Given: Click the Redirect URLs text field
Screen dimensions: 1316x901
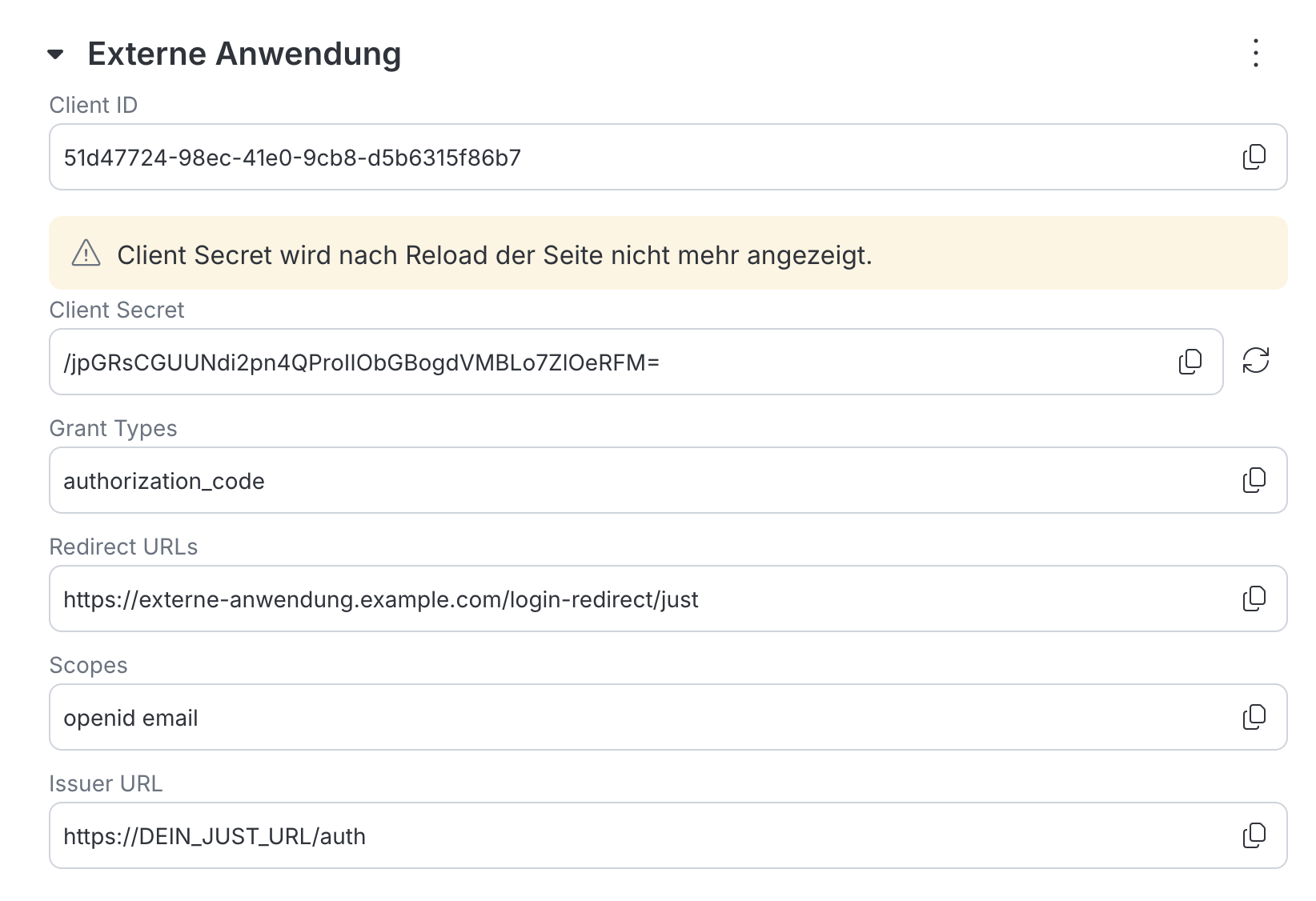Looking at the screenshot, I should [x=668, y=599].
